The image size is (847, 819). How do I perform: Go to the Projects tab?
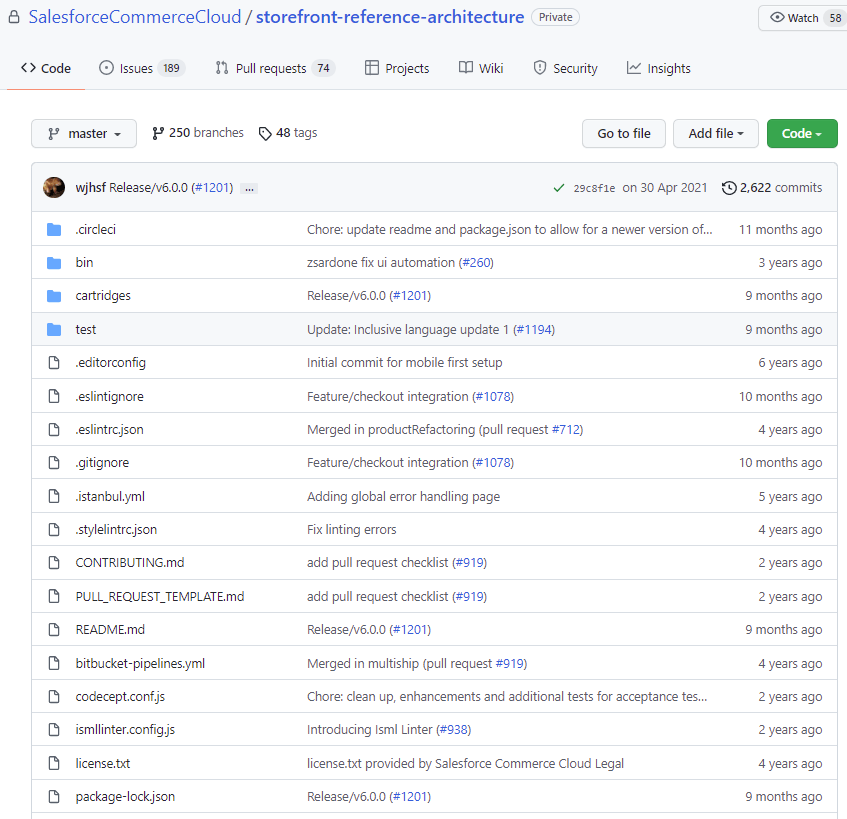tap(397, 68)
